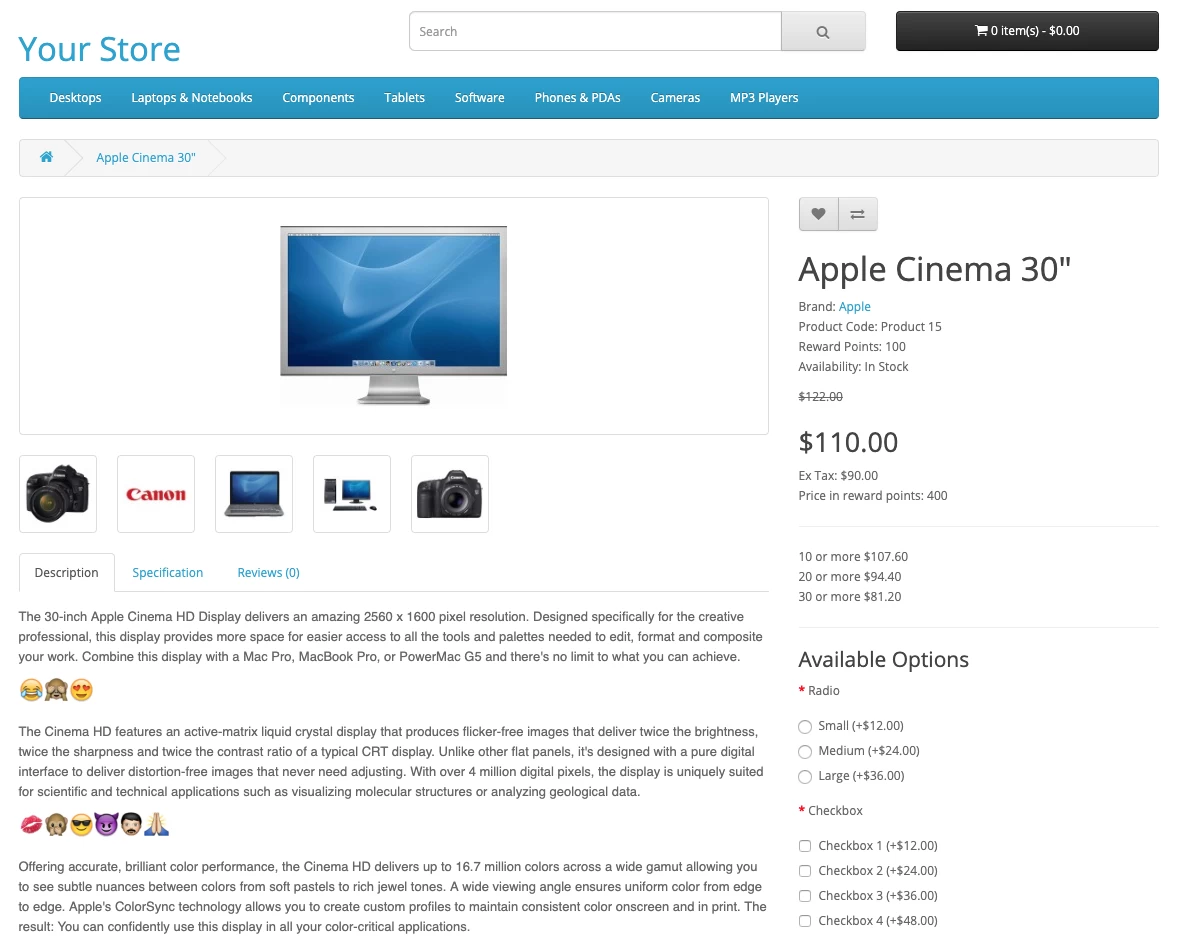Click the magnifier search button
This screenshot has height=944, width=1187.
pos(823,32)
